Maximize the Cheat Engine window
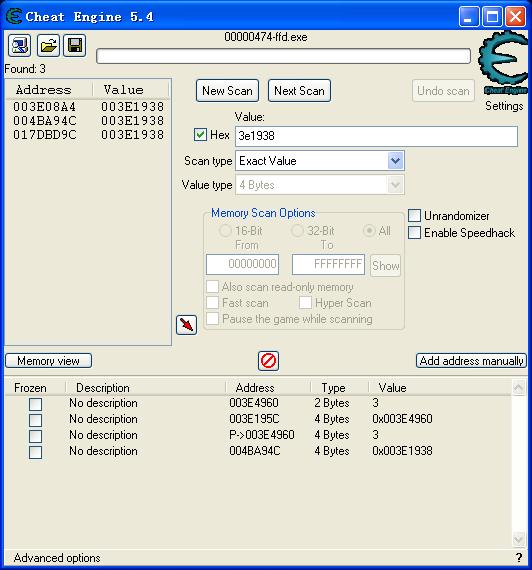Viewport: 532px width, 570px height. (492, 16)
